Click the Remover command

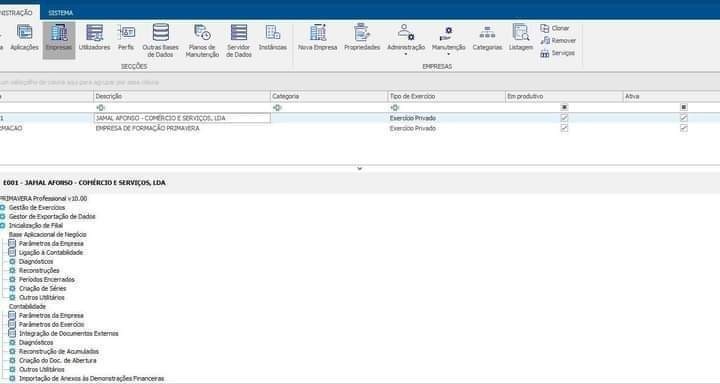[558, 40]
